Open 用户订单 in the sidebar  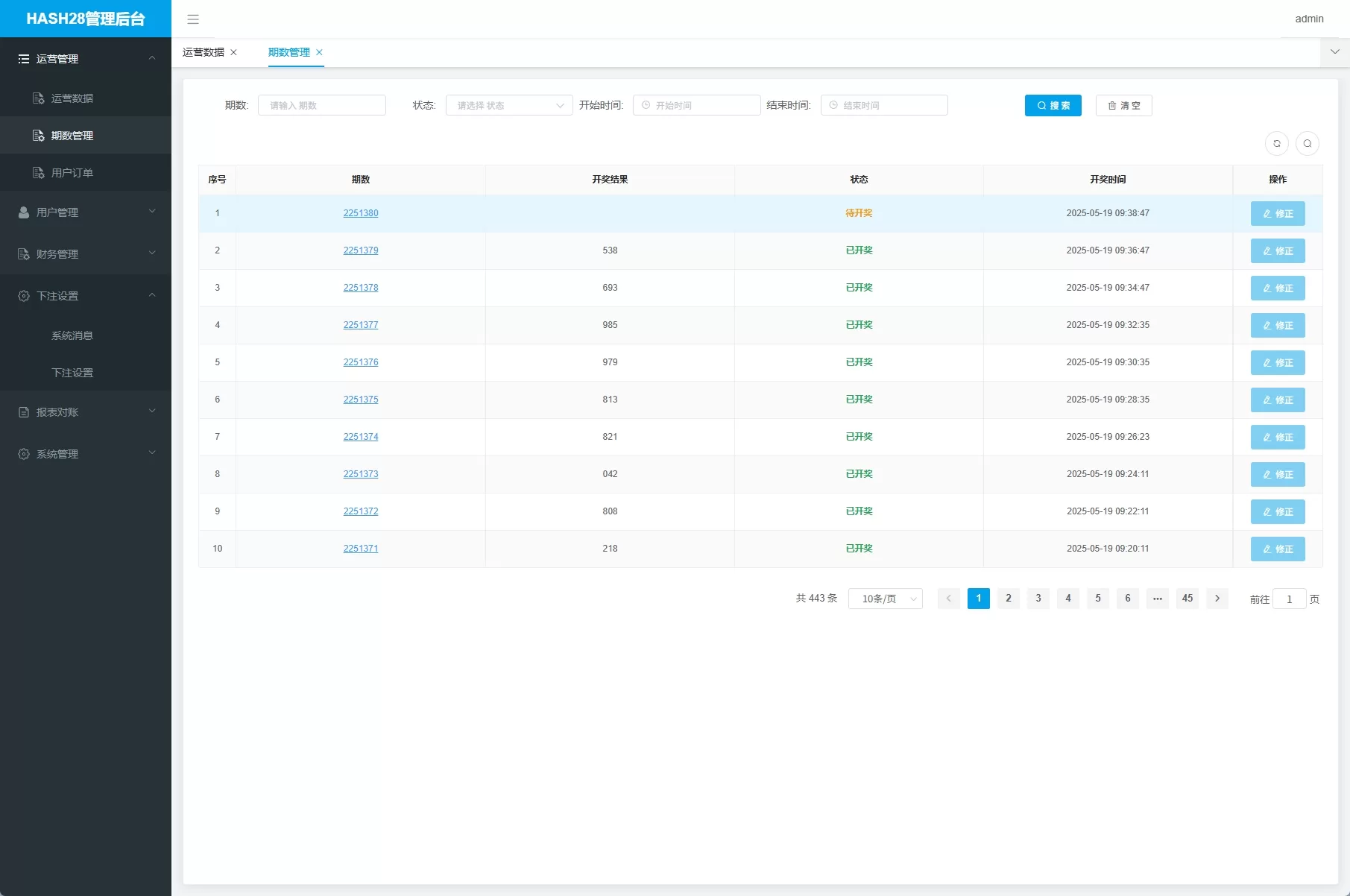coord(72,173)
